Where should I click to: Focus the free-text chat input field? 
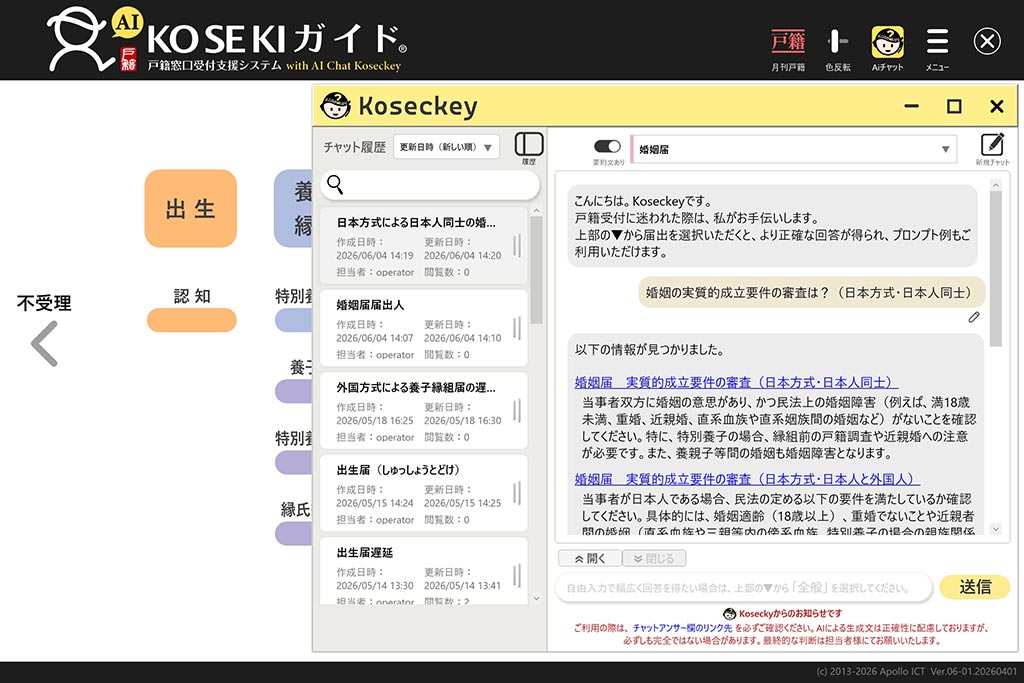click(744, 588)
